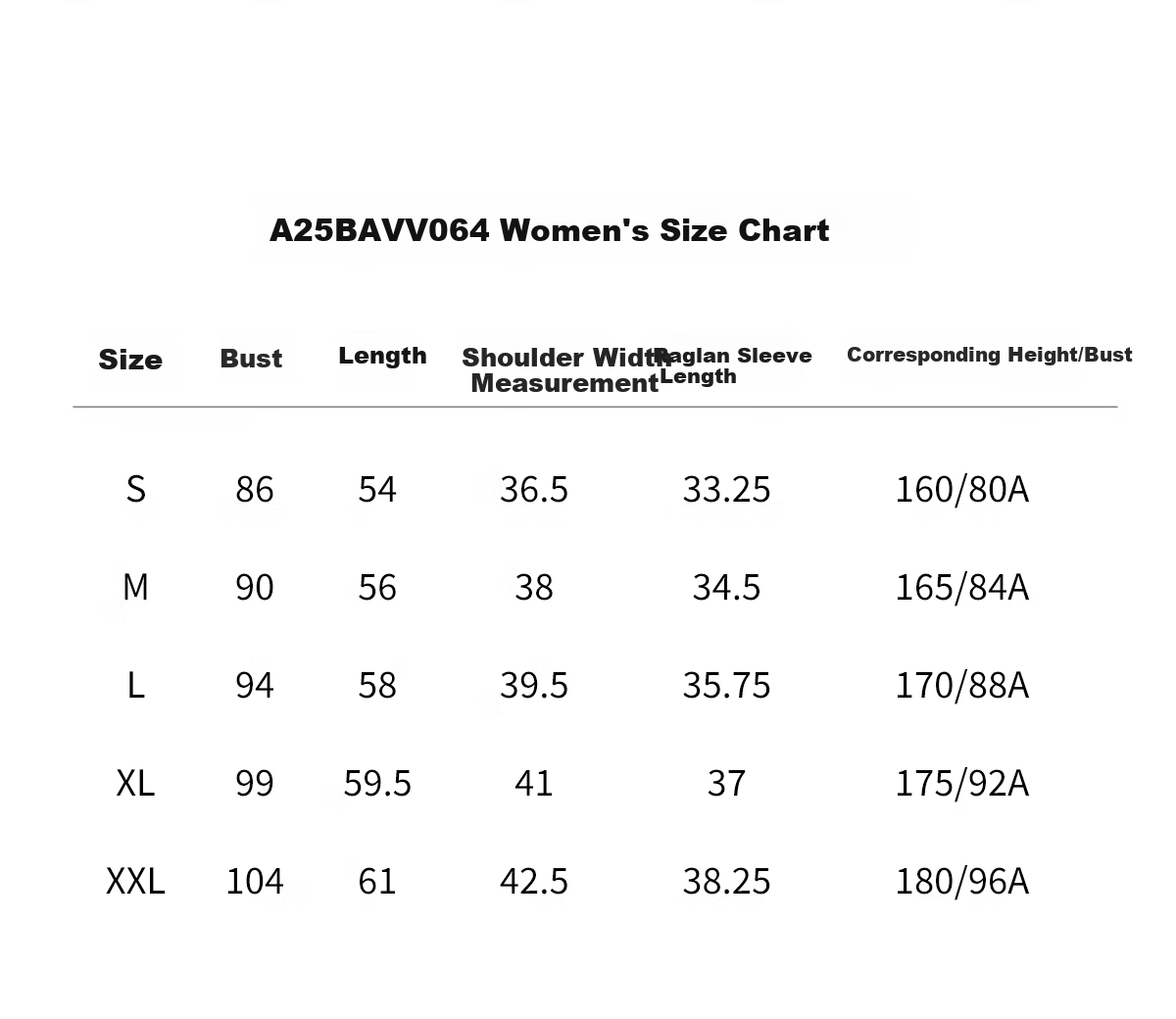
Task: Select the L size row label
Action: click(x=136, y=685)
